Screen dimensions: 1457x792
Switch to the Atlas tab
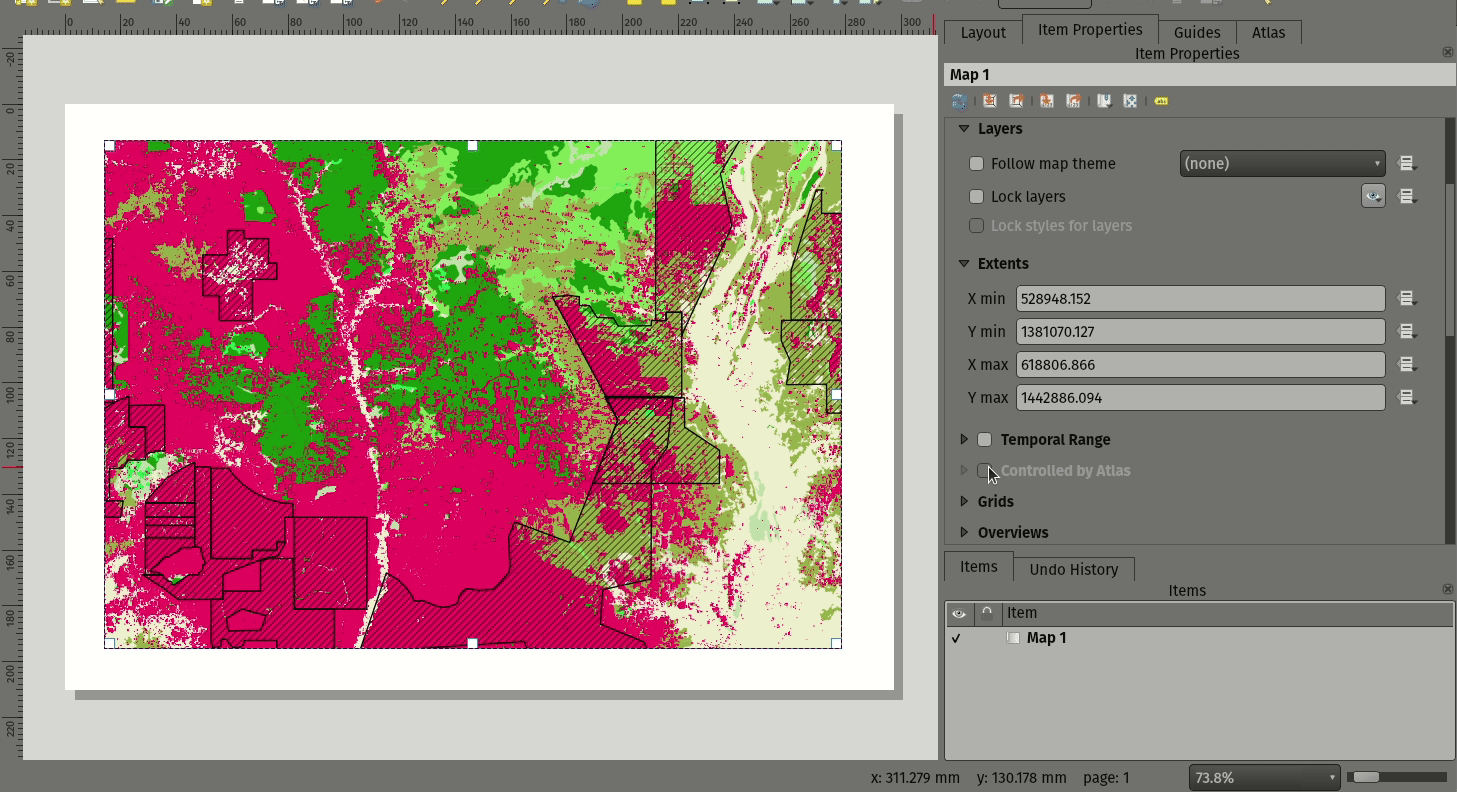click(x=1268, y=32)
